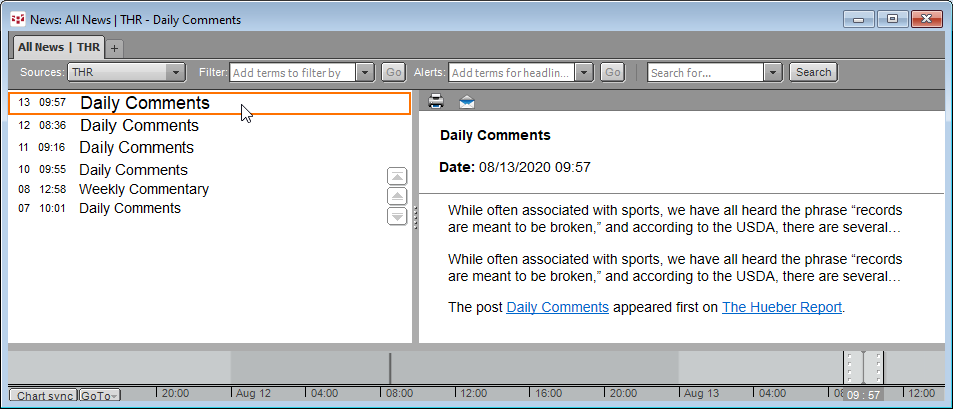Select the All News | THR tab

(59, 47)
